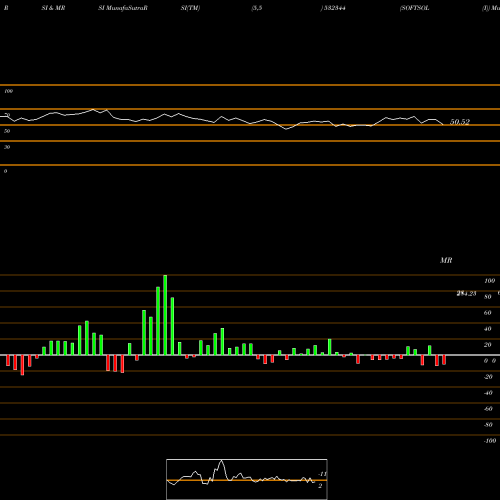This screenshot has height=500, width=500.
Task: Click the -60 label on MR axis
Action: [x=488, y=409]
